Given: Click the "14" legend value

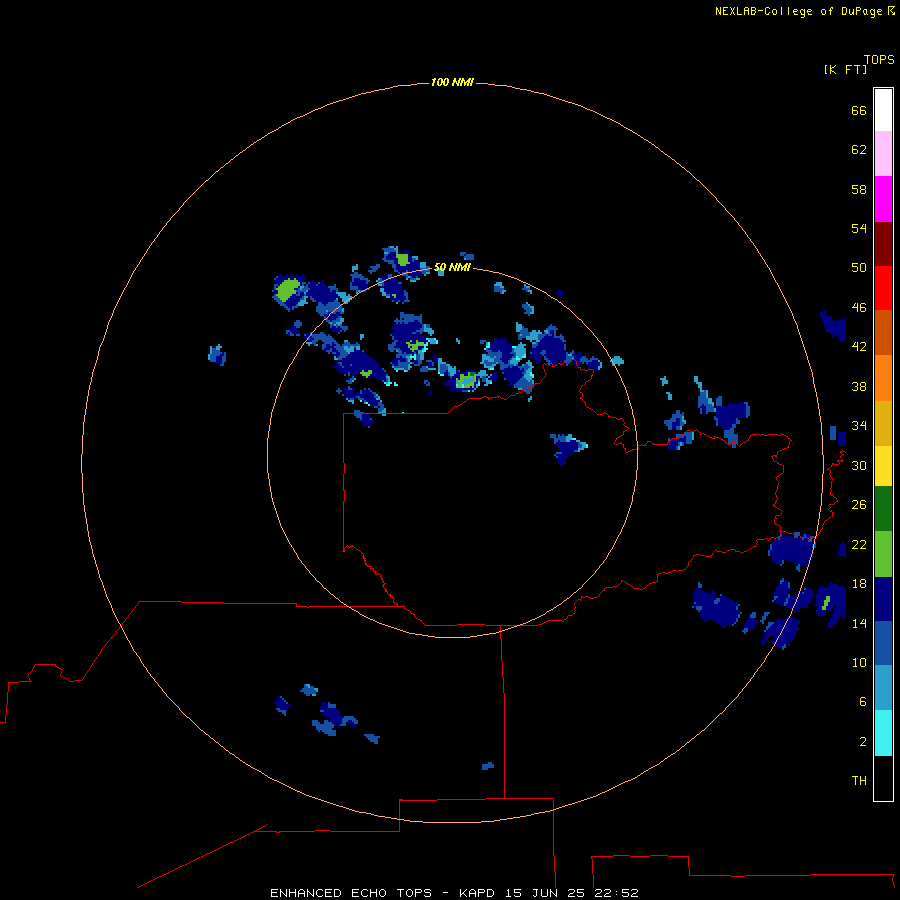Looking at the screenshot, I should (x=859, y=623).
